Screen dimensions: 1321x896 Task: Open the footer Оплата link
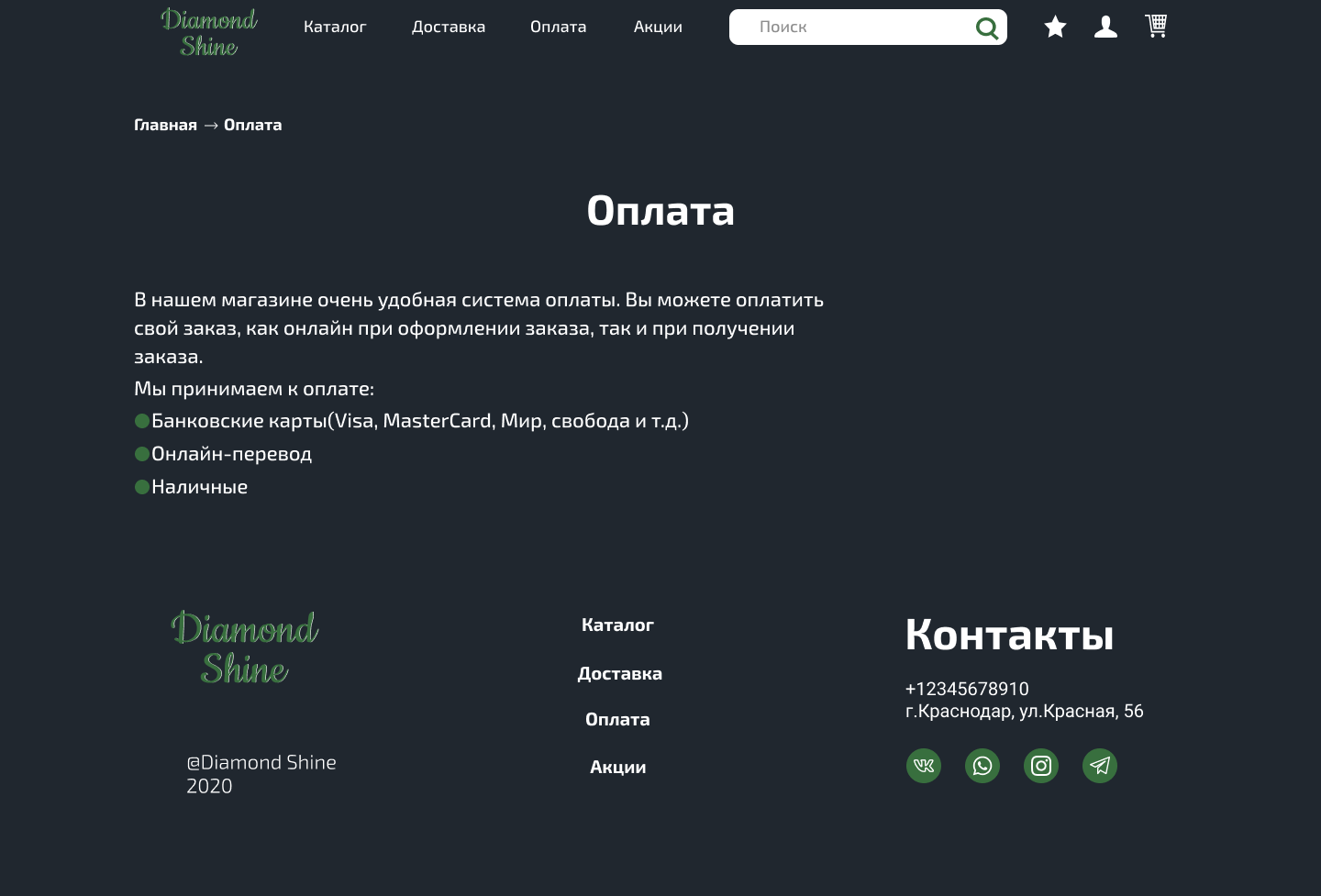617,720
